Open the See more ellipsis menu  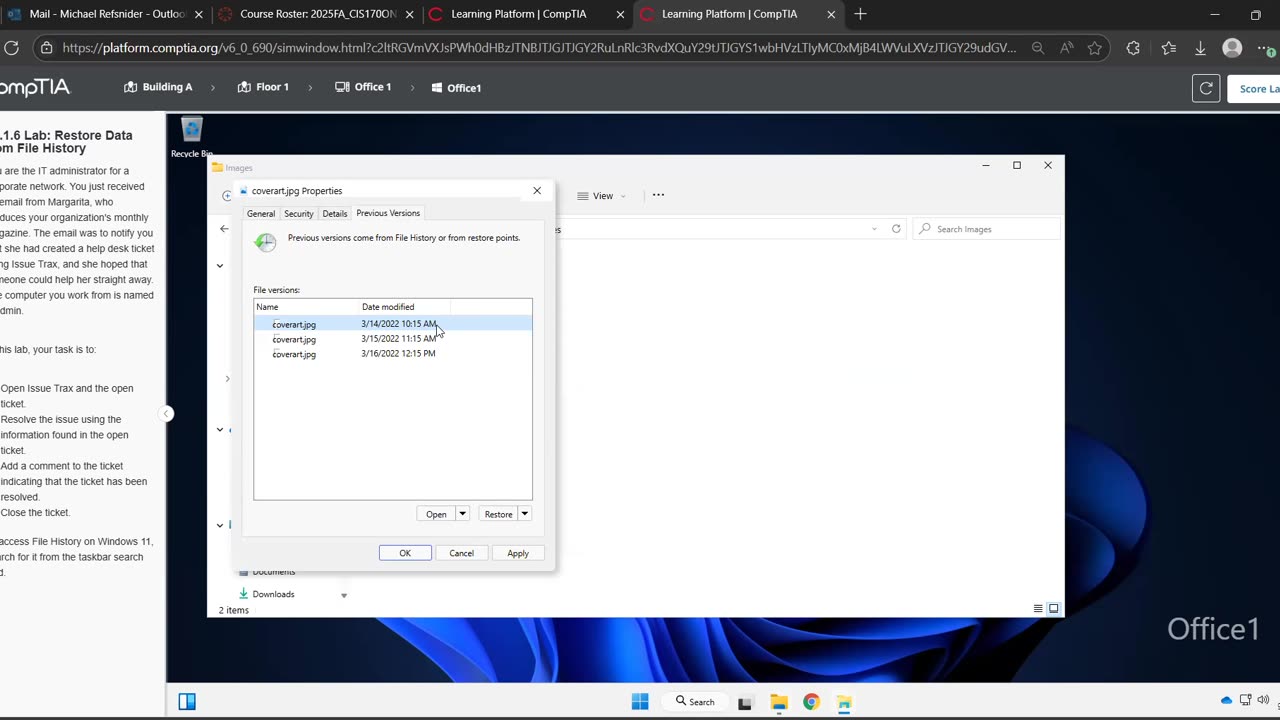[x=658, y=195]
